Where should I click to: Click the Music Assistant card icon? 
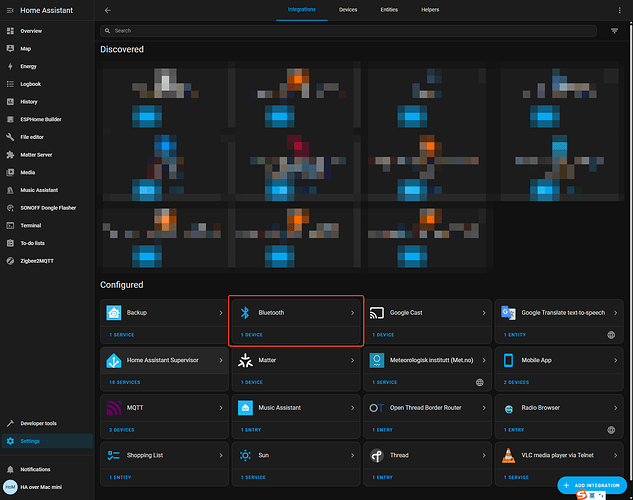[245, 408]
